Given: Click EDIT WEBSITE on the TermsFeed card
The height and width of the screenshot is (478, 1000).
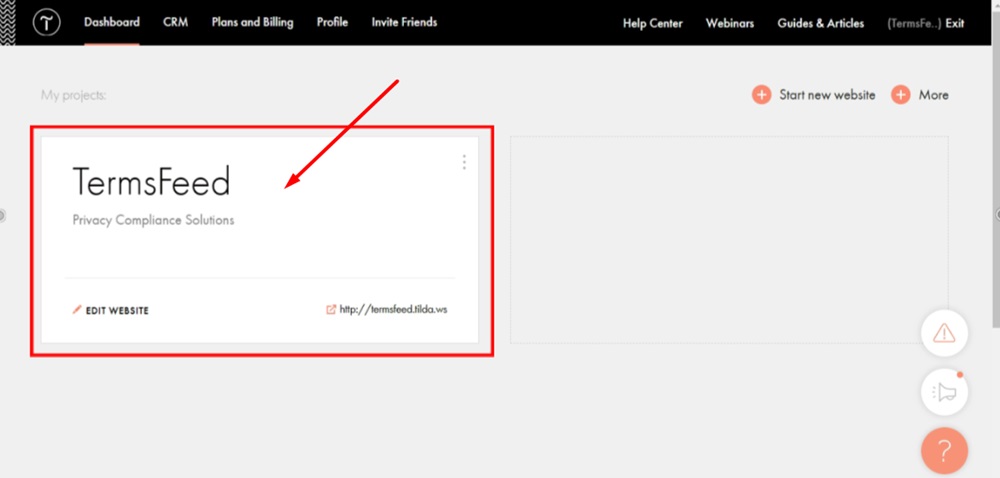Looking at the screenshot, I should point(117,311).
